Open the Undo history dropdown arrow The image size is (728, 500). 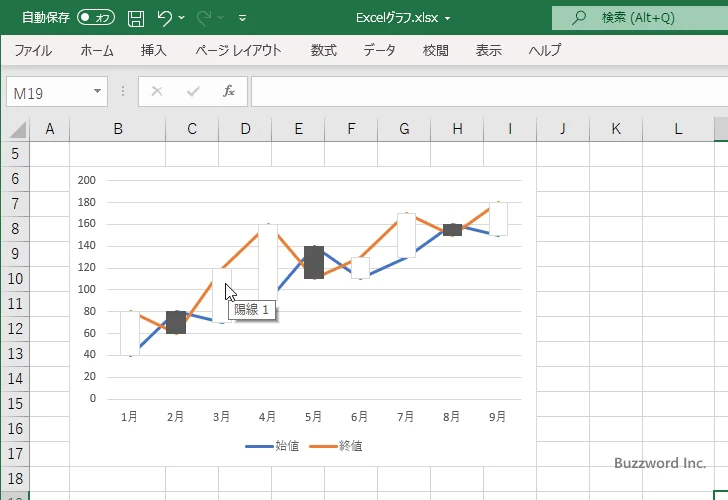182,18
